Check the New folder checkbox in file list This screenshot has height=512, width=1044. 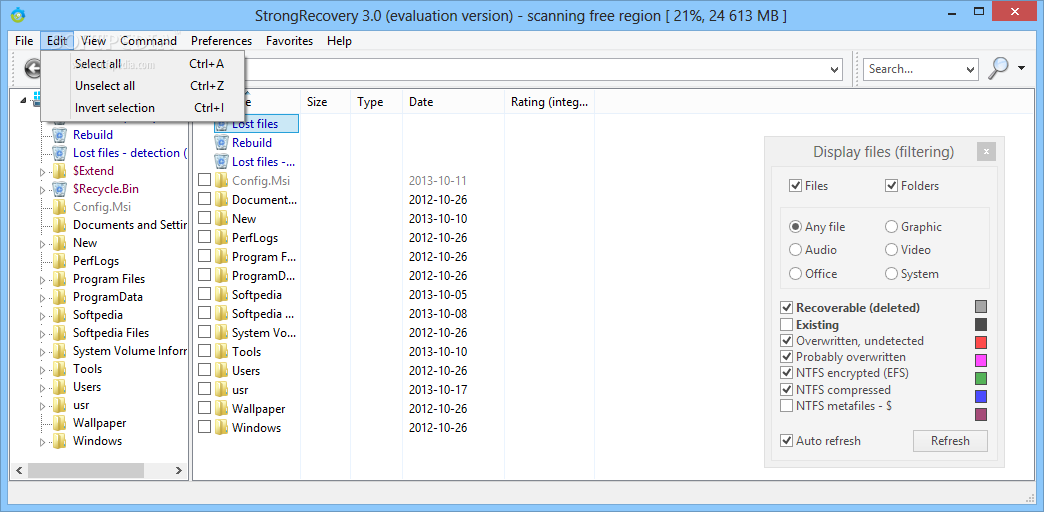[204, 218]
